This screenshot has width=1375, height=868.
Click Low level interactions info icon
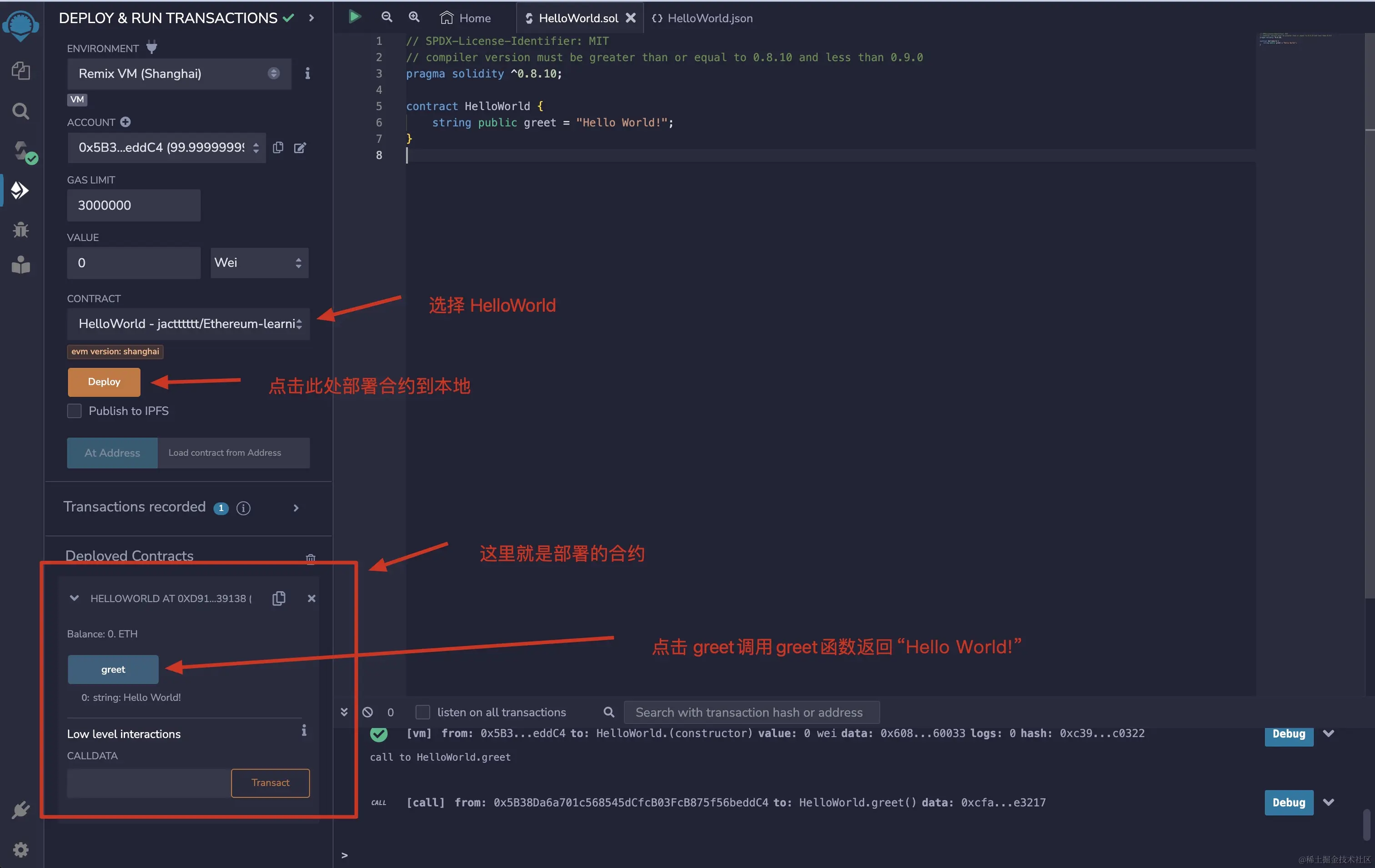(304, 730)
